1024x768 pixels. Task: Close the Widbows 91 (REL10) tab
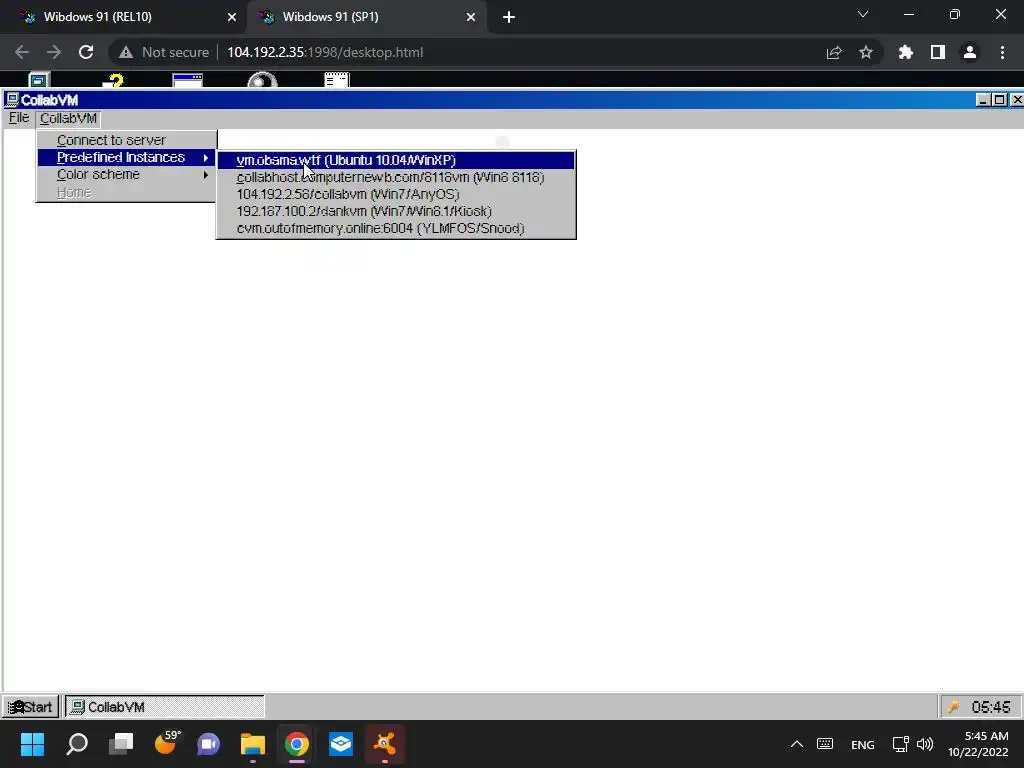point(232,17)
